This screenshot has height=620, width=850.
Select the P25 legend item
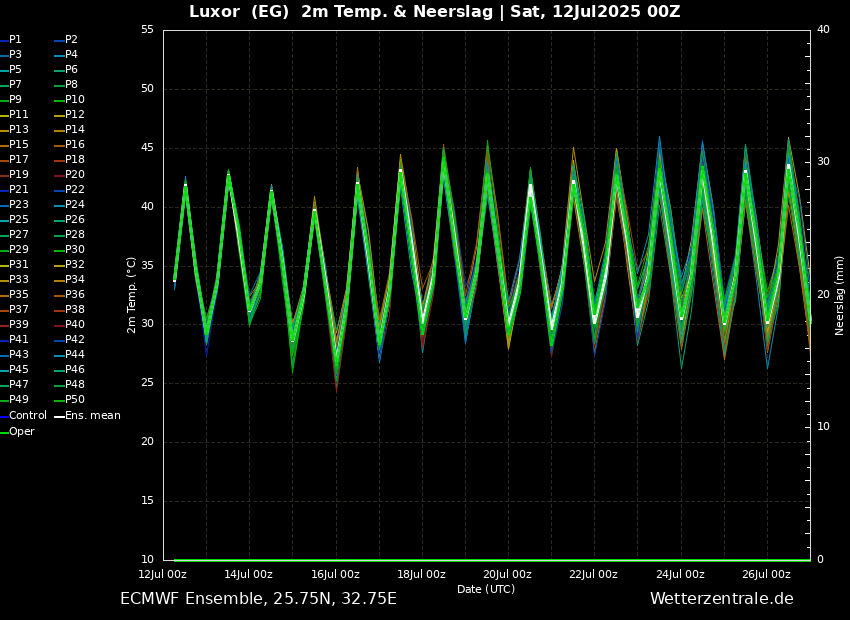(19, 220)
